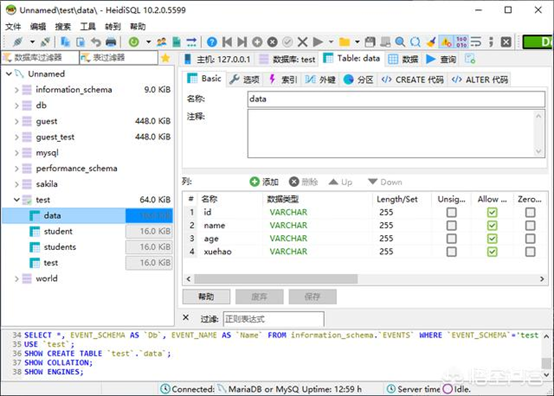
Task: Click the new query tab icon
Action: [x=470, y=59]
